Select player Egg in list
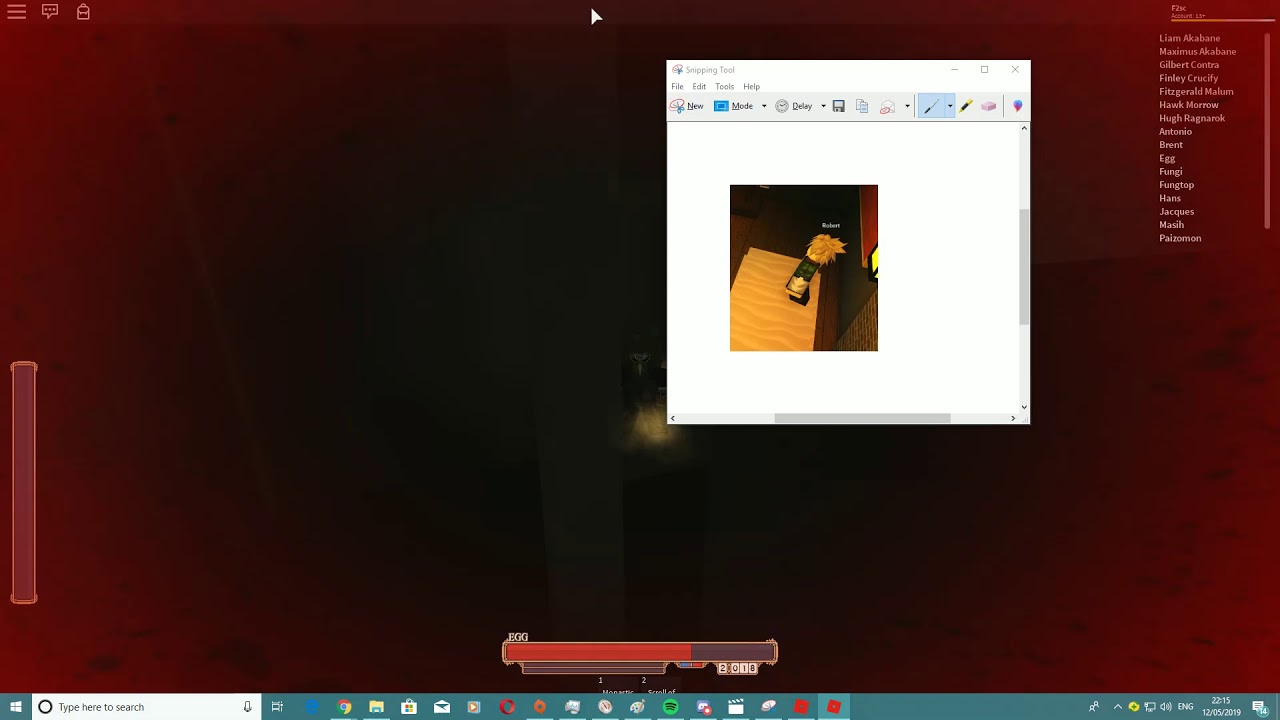This screenshot has height=720, width=1280. tap(1167, 158)
